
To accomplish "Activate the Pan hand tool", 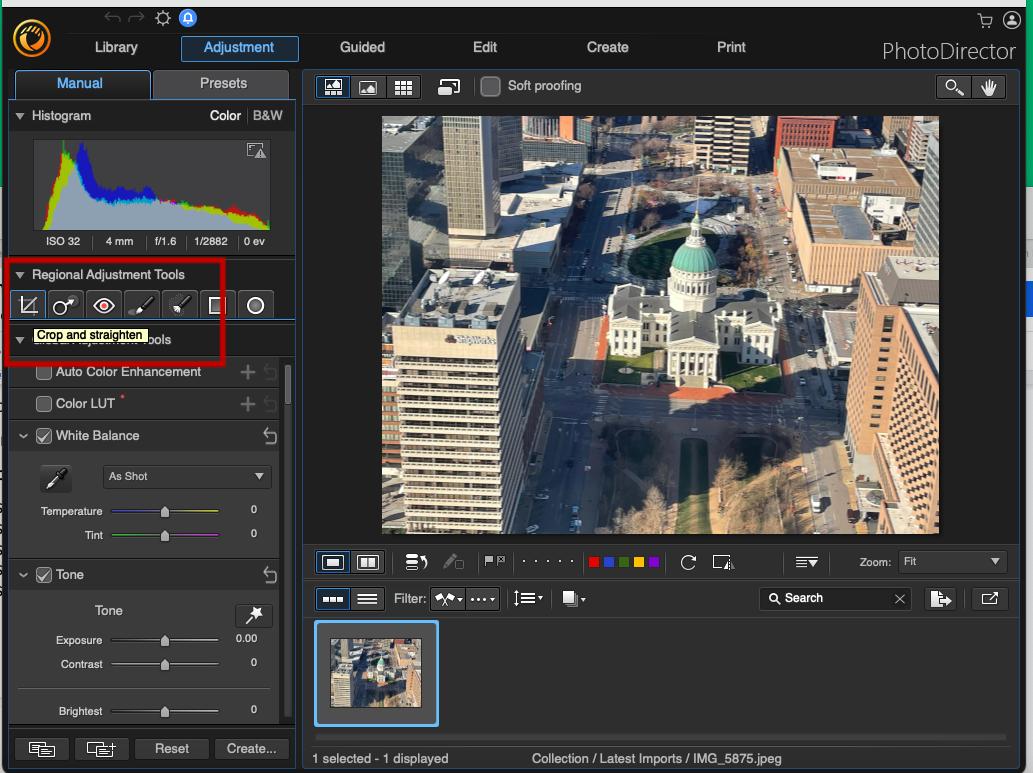I will (989, 87).
